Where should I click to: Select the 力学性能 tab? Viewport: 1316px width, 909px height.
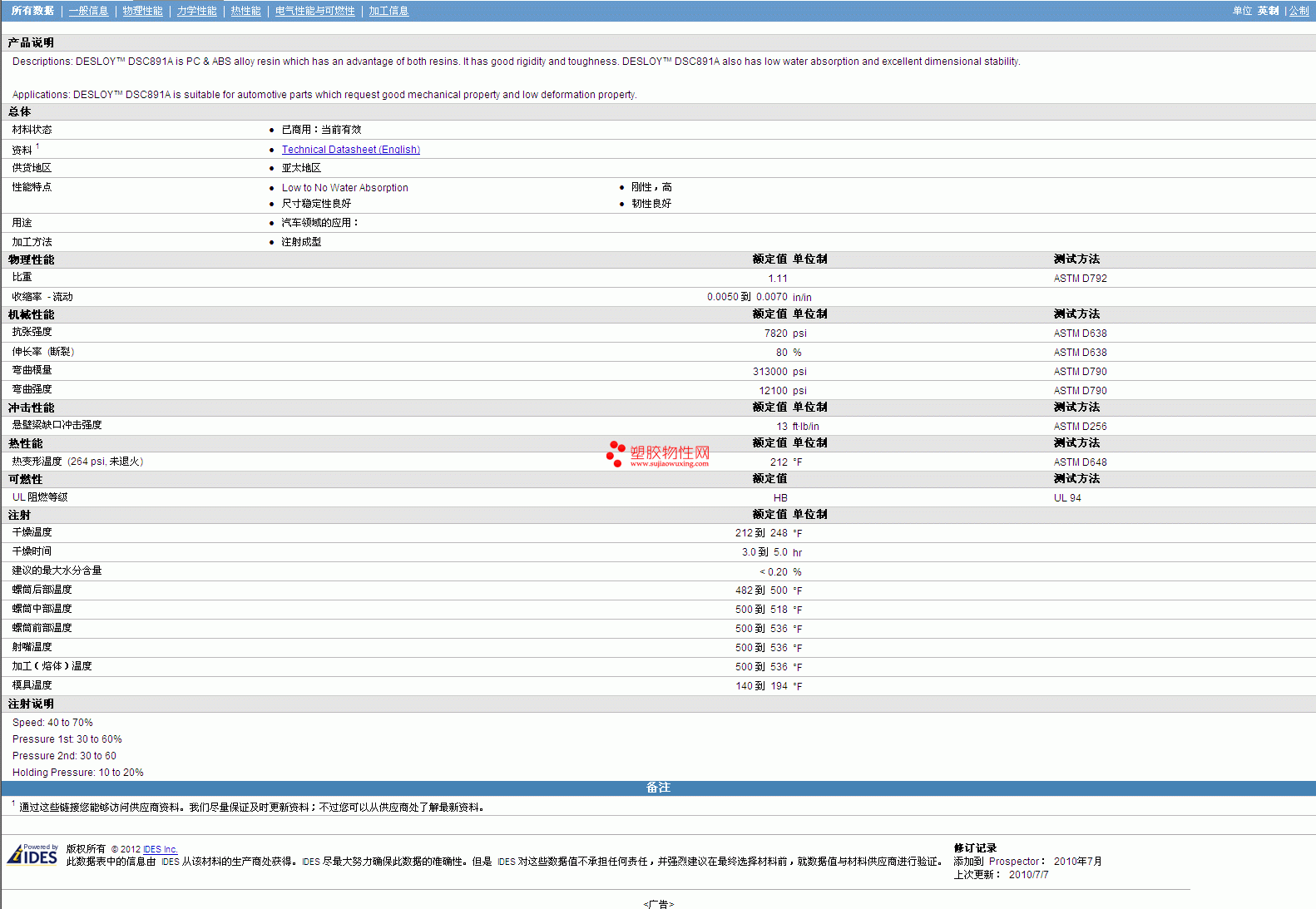click(x=197, y=11)
